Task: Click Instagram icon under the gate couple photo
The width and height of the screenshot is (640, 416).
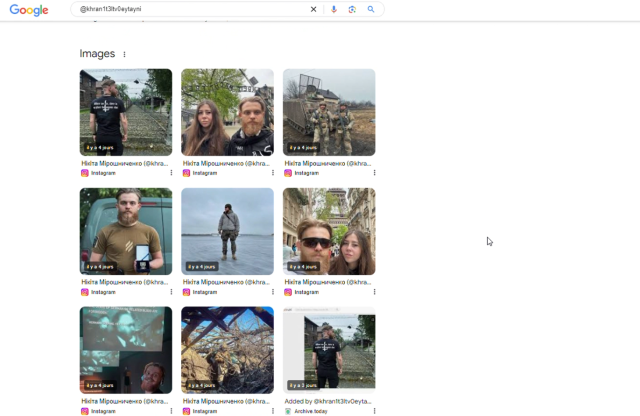Action: 186,173
